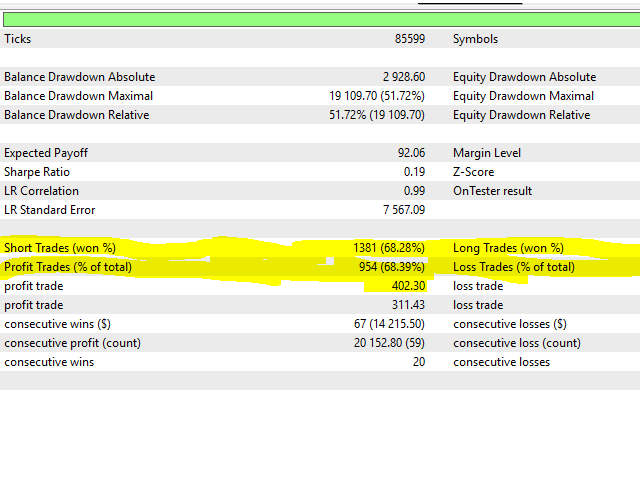Select the highlighted value 402.30
The height and width of the screenshot is (480, 640).
click(409, 286)
